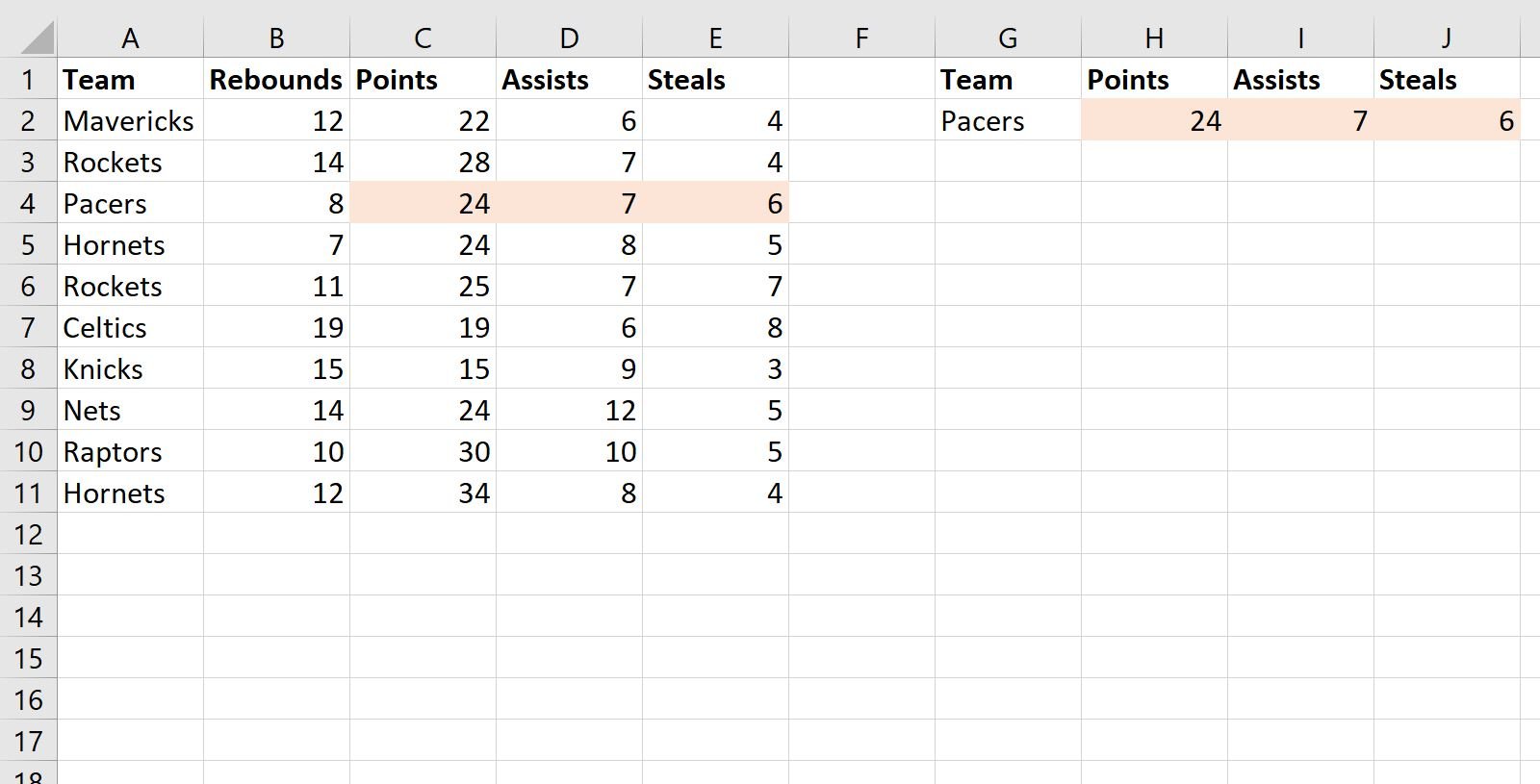The height and width of the screenshot is (784, 1540).
Task: Click the highlighted 24 in Pacers row
Action: tap(423, 204)
